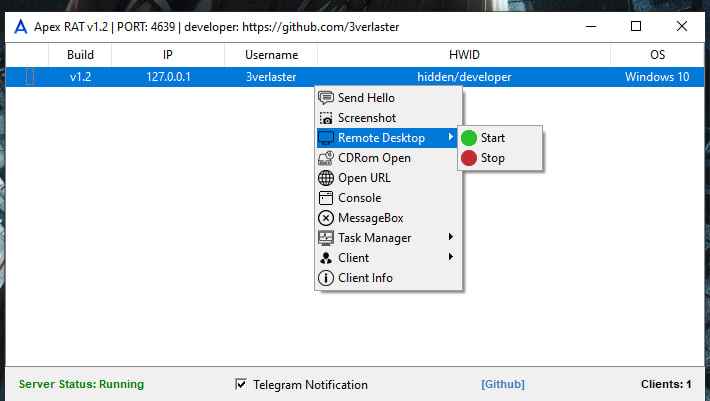Stop the remote desktop session
The height and width of the screenshot is (401, 710).
click(500, 158)
